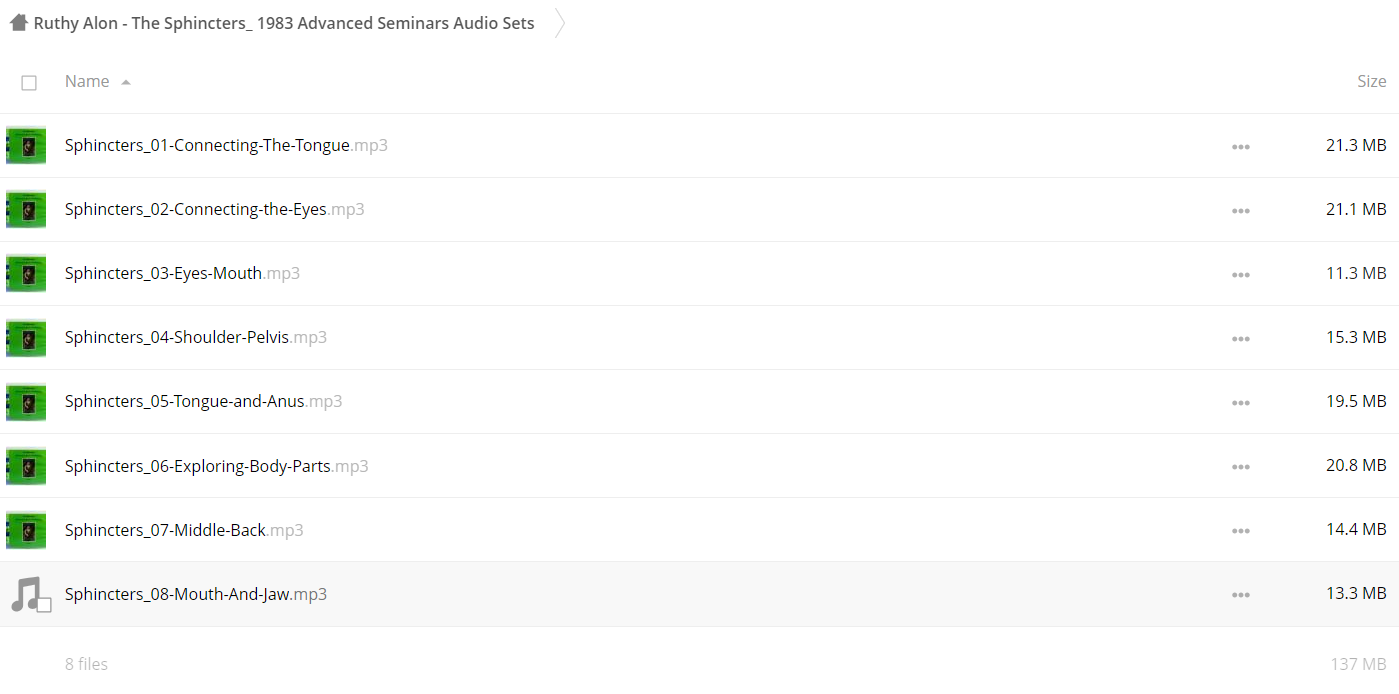
Task: Open Sphincters_02-Connecting-the-Eyes.mp3 file
Action: (214, 209)
